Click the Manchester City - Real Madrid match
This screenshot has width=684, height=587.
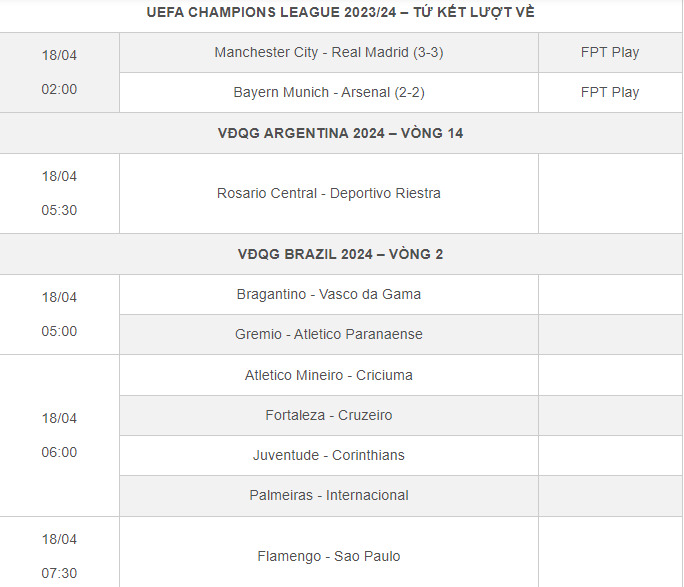329,52
